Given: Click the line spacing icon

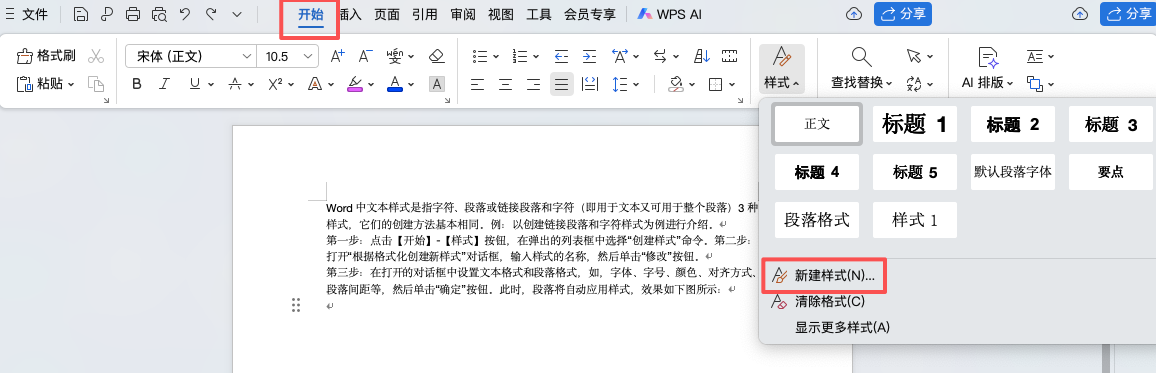Looking at the screenshot, I should point(621,84).
